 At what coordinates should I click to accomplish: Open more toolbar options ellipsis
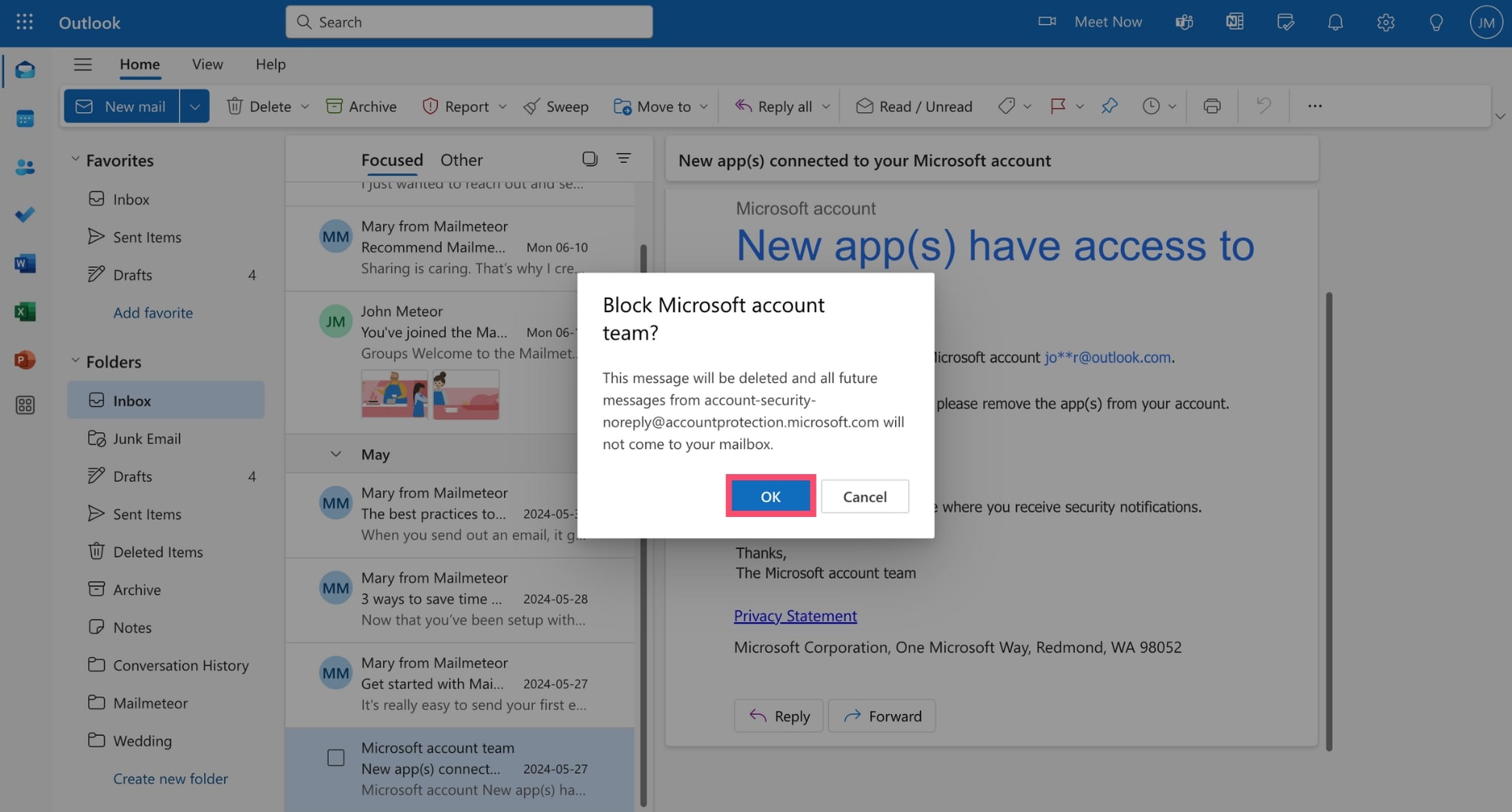(x=1315, y=106)
